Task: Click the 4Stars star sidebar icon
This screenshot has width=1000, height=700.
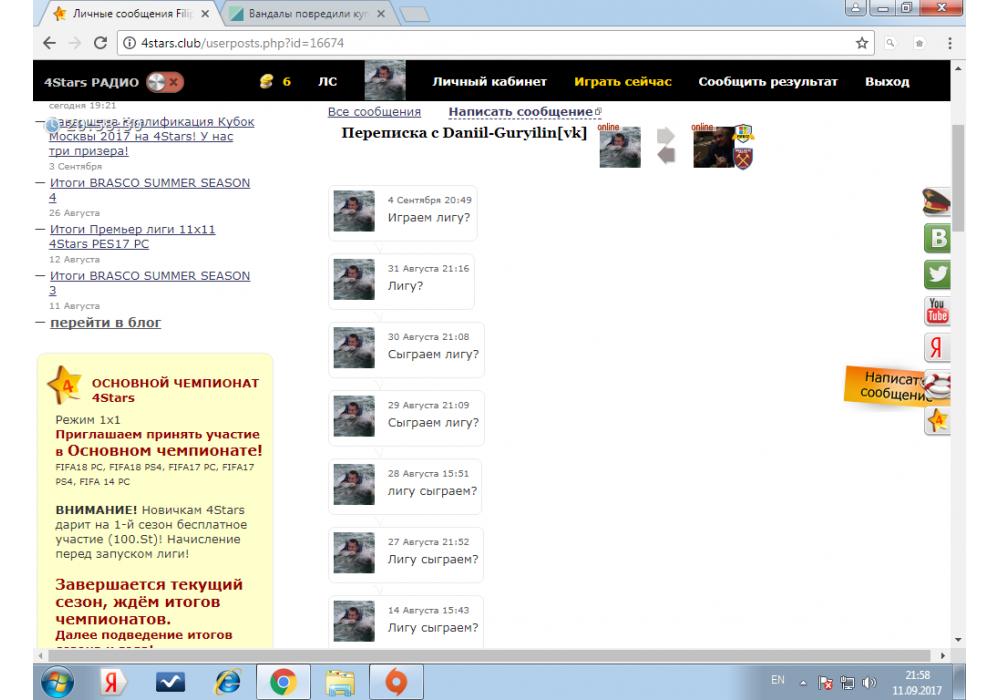Action: [937, 421]
